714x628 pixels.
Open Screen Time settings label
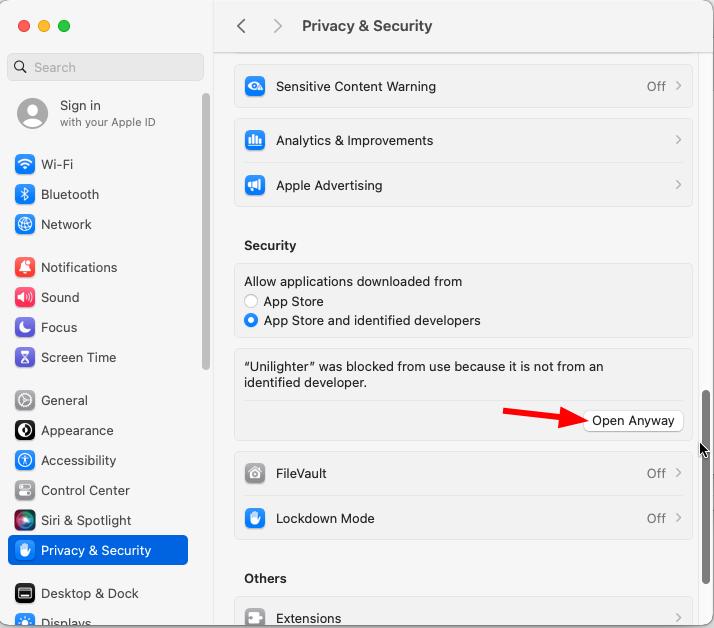[79, 357]
